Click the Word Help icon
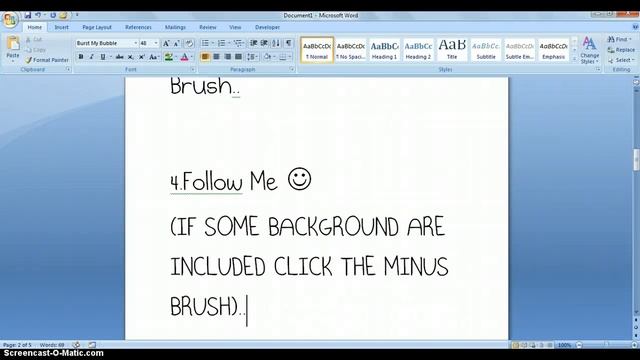Screen dimensions: 640x360 (x=635, y=27)
